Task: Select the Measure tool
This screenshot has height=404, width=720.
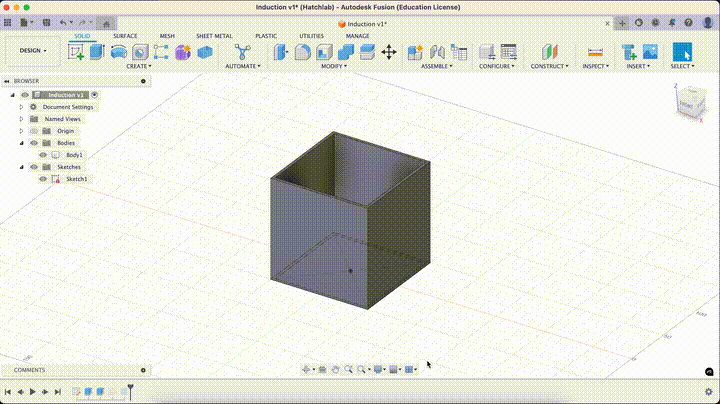Action: click(595, 52)
